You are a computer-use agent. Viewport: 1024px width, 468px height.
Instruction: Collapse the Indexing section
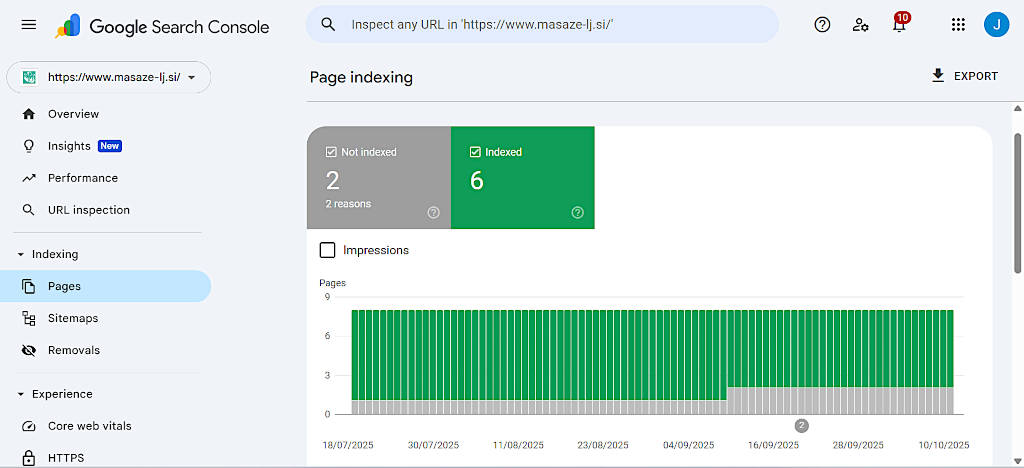click(x=21, y=254)
